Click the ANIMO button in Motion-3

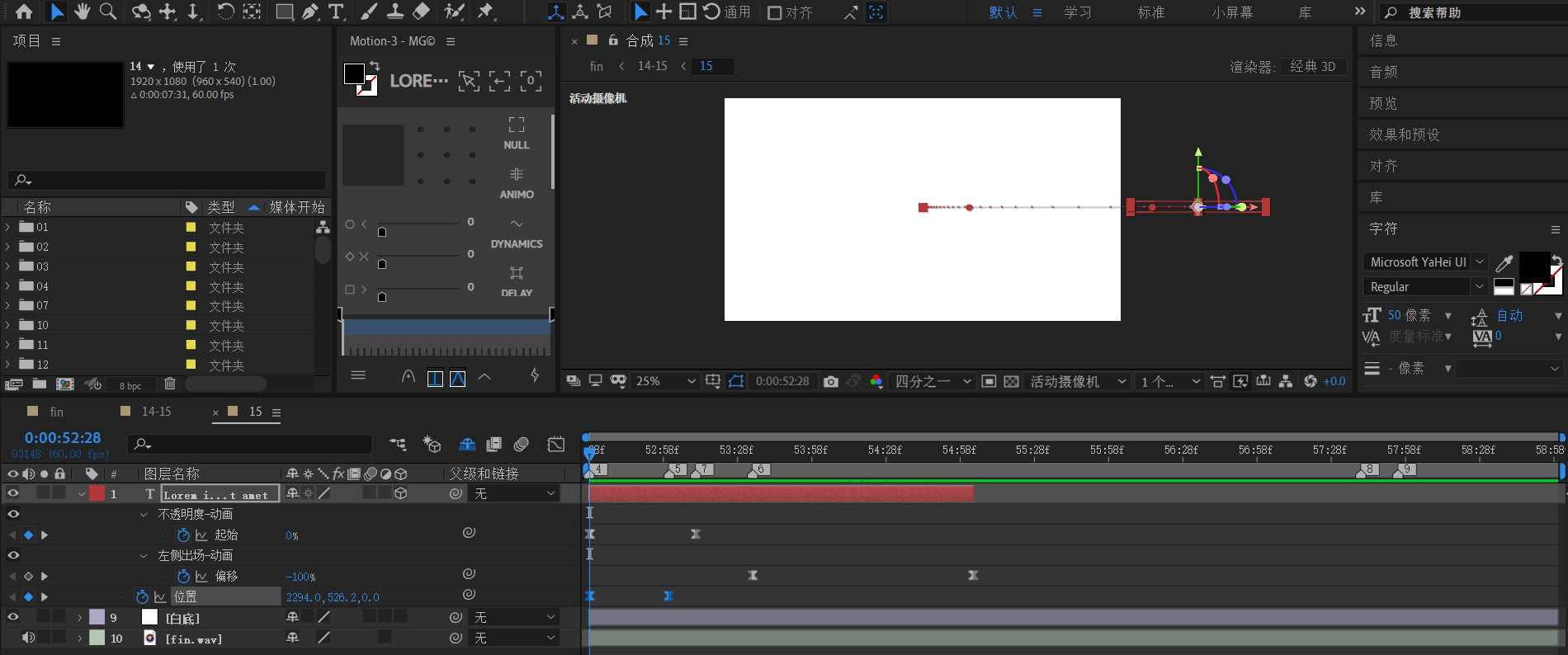coord(517,183)
